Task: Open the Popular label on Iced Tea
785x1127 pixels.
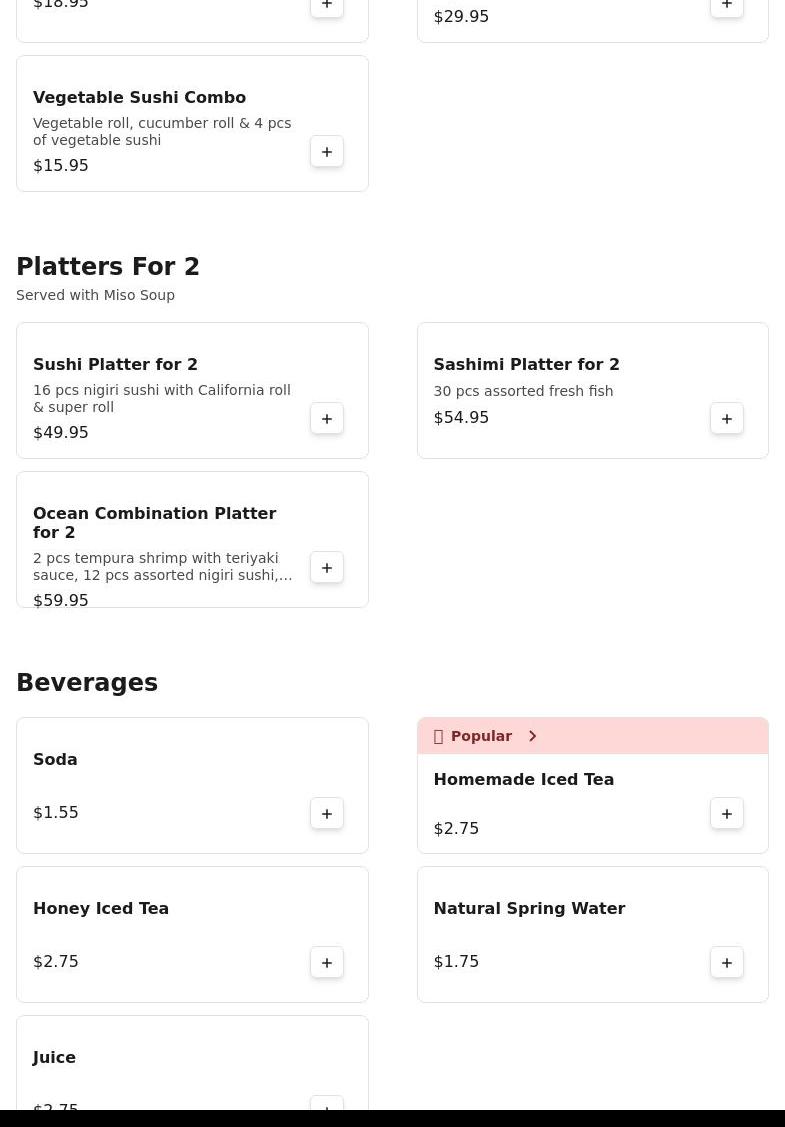Action: 481,737
